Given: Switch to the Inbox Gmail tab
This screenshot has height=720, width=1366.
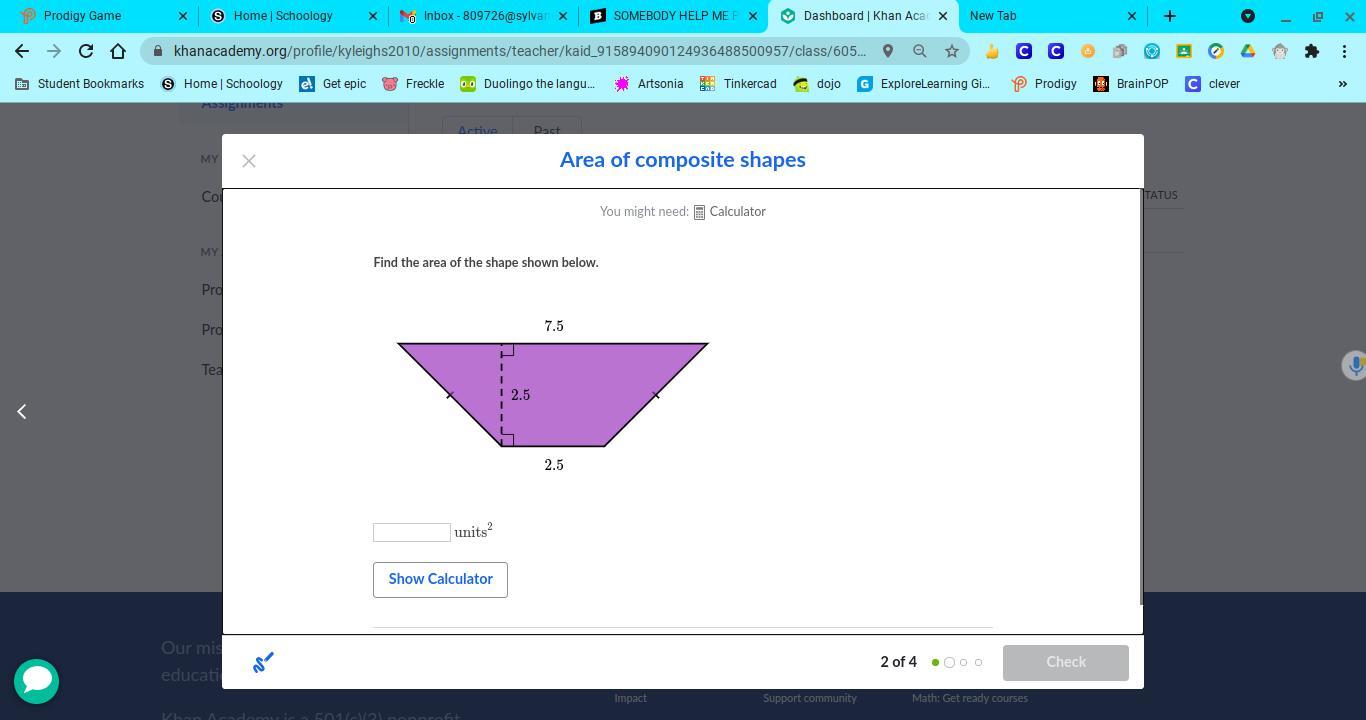Looking at the screenshot, I should 484,16.
